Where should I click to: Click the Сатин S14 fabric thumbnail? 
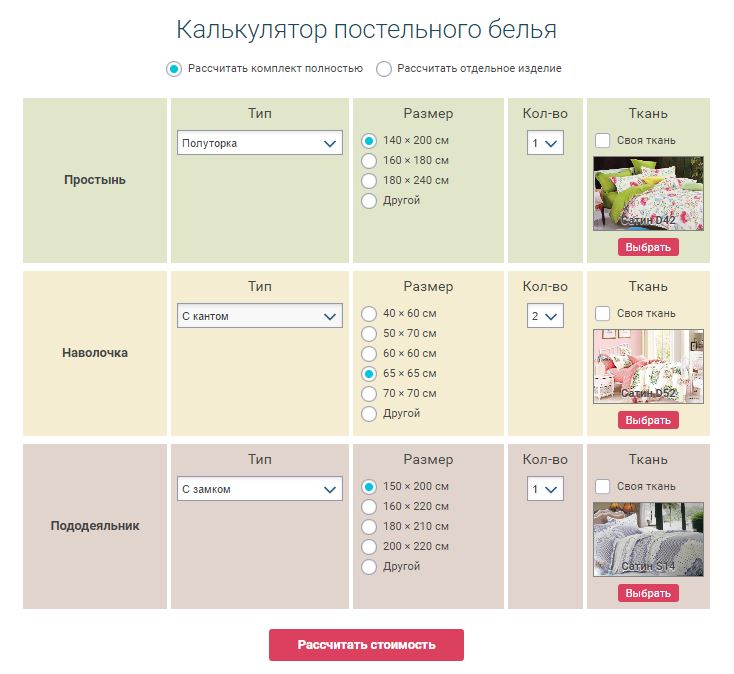click(648, 539)
